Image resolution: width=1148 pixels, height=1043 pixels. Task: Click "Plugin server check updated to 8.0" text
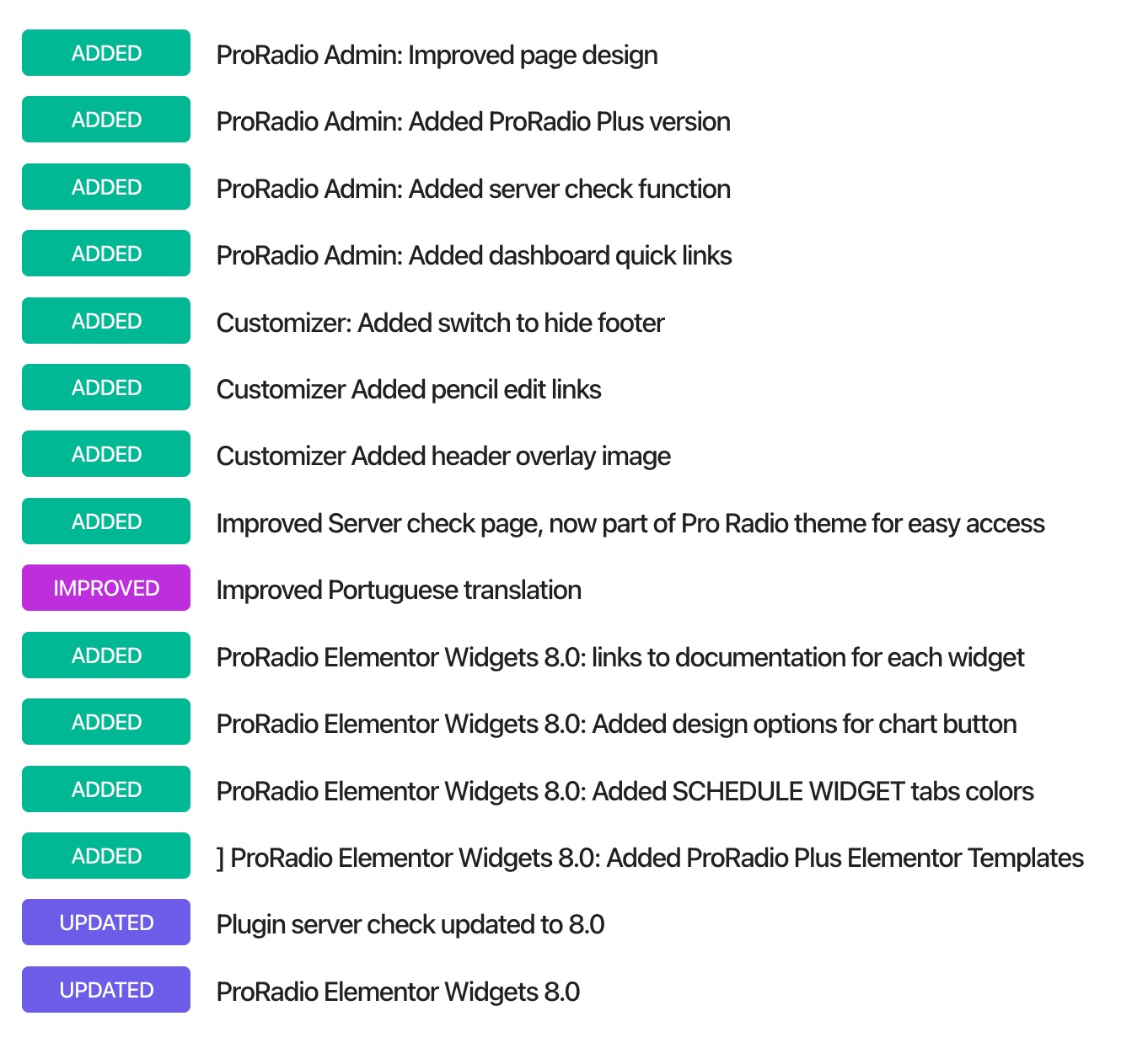coord(410,924)
